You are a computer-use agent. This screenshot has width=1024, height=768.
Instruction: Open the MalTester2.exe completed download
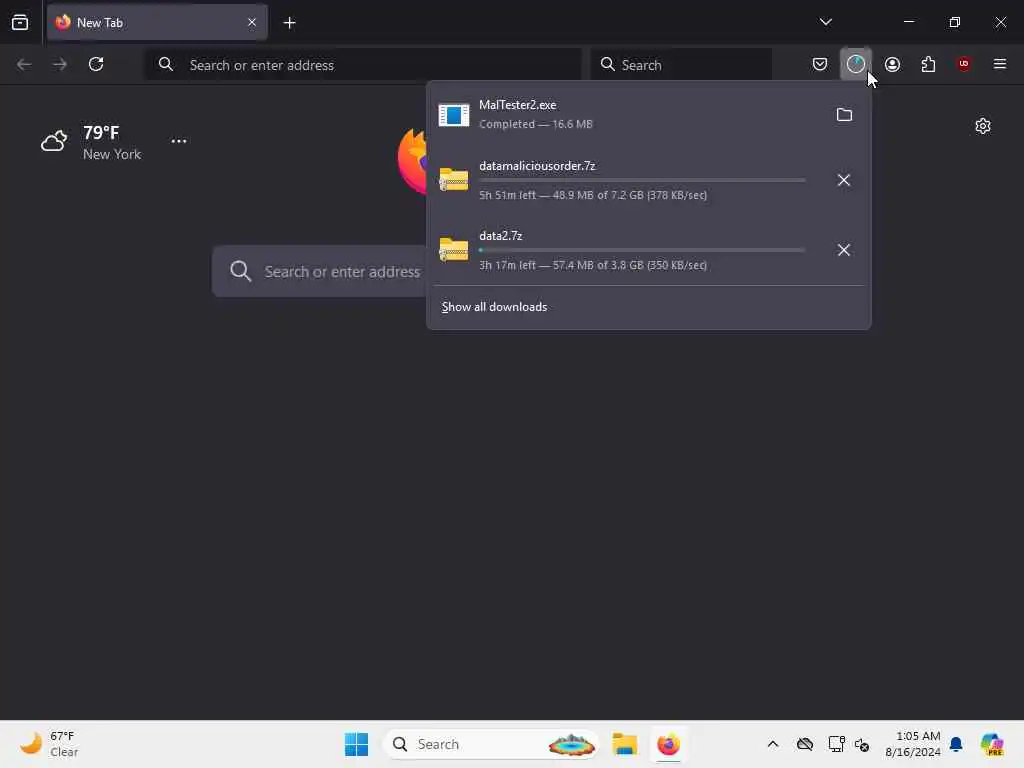tap(627, 115)
